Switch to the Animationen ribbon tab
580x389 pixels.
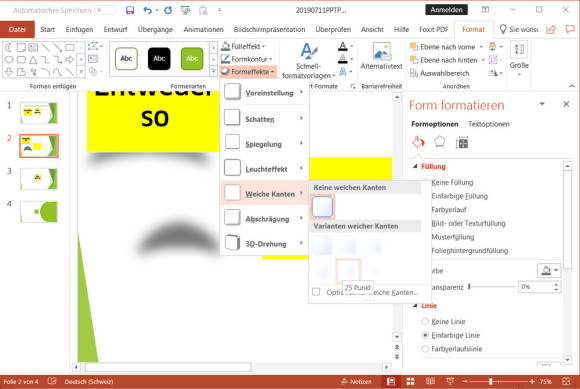click(203, 29)
